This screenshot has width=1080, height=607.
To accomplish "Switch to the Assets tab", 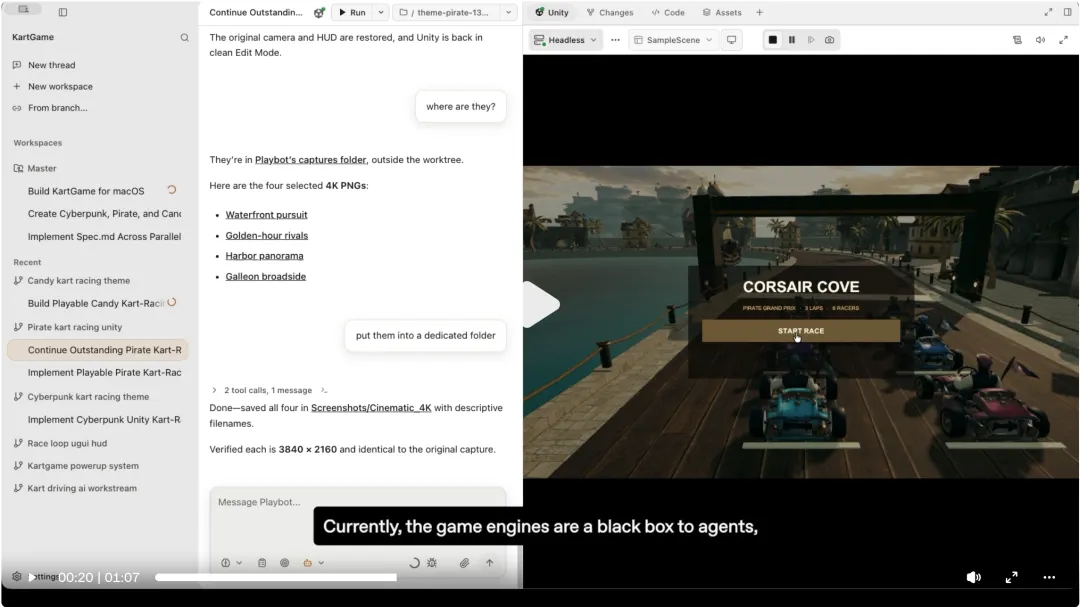I will click(722, 12).
